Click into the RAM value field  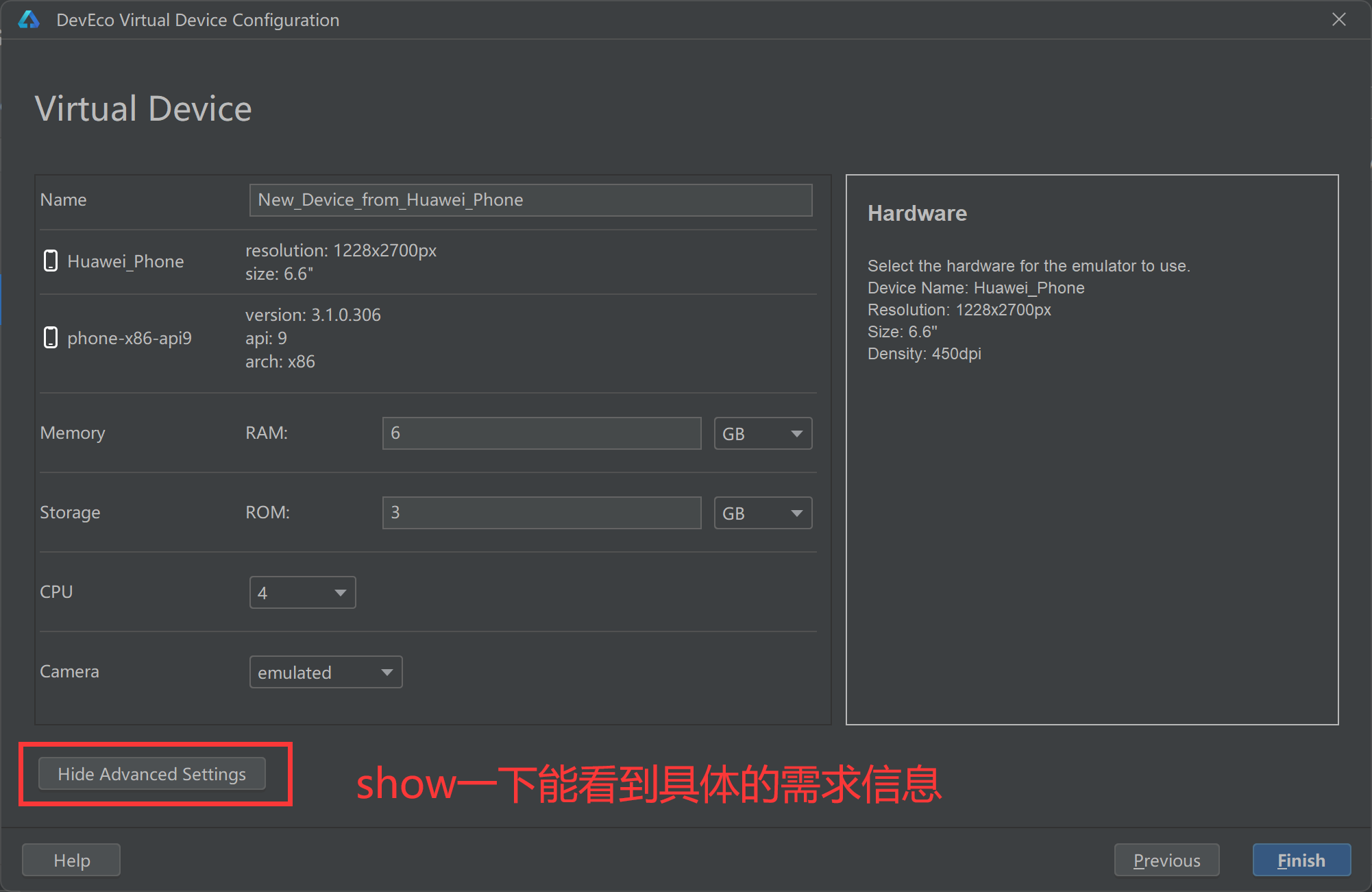tap(541, 433)
